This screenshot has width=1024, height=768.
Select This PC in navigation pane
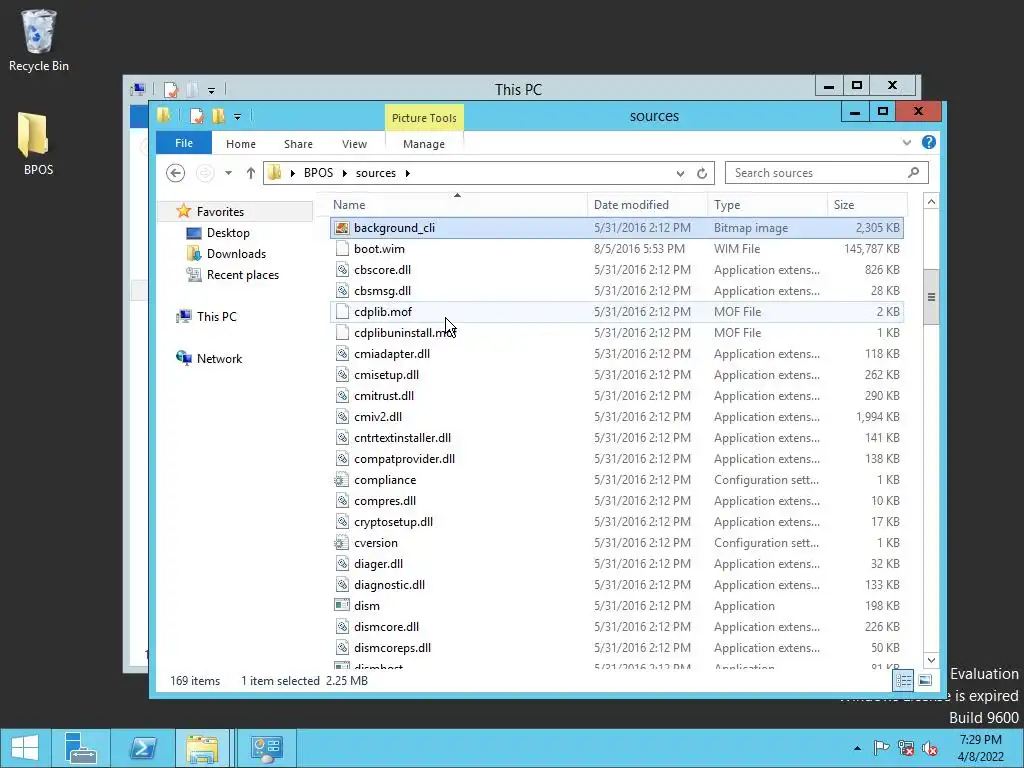pos(216,316)
